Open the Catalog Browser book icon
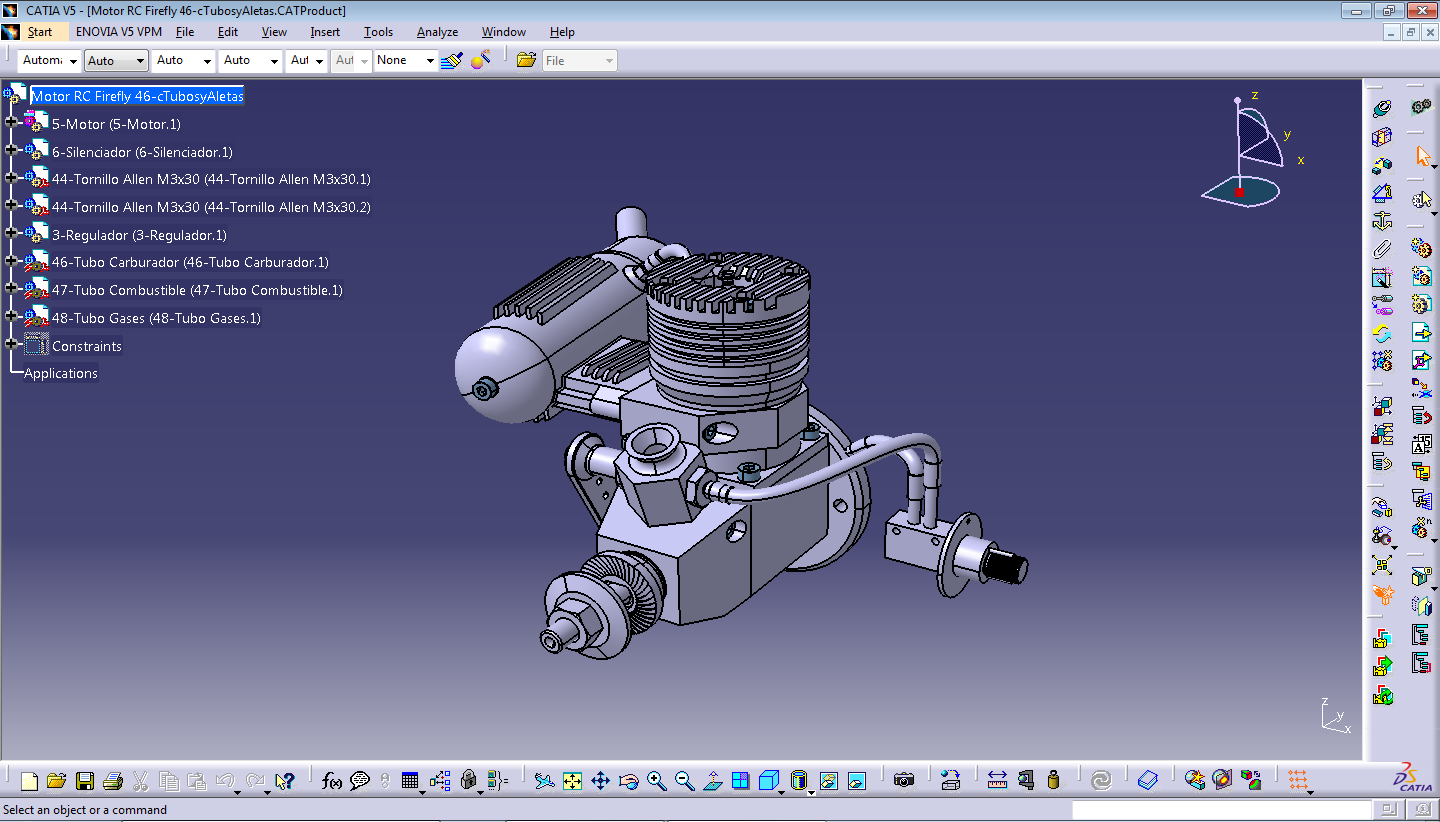1440x822 pixels. [x=1148, y=781]
